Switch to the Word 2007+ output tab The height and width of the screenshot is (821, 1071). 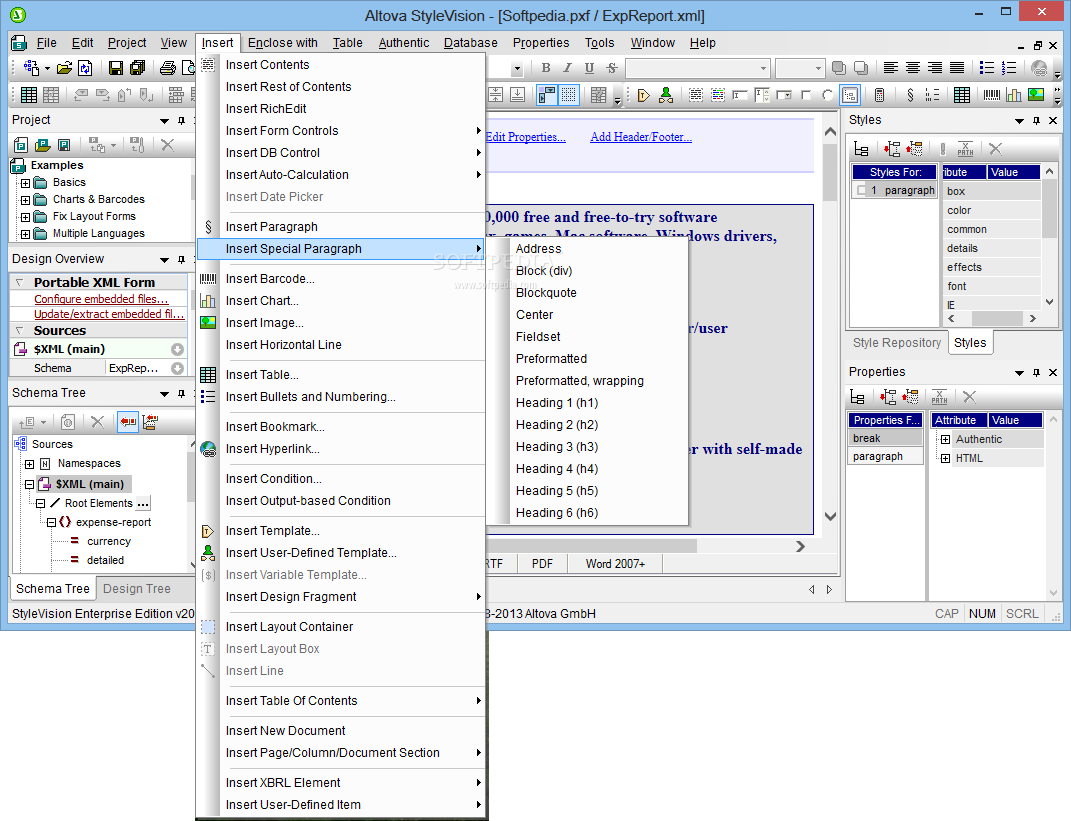pos(615,564)
